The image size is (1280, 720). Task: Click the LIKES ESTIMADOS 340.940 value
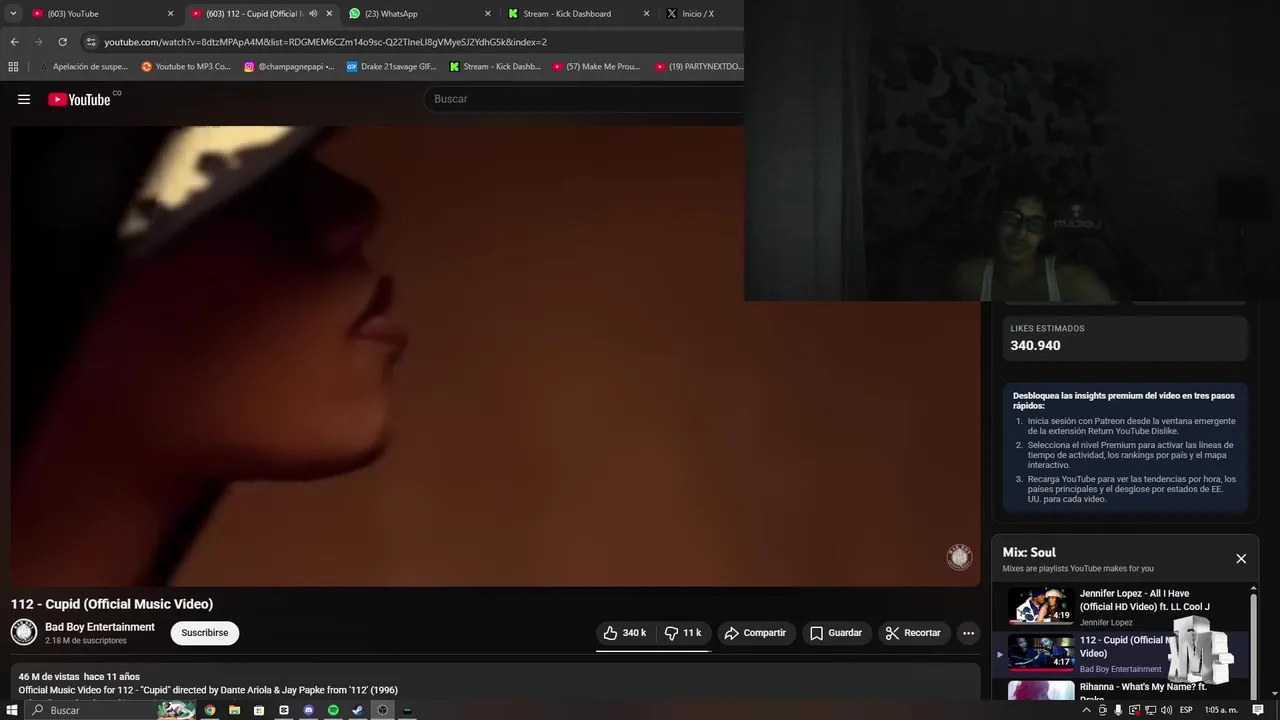[x=1035, y=345]
